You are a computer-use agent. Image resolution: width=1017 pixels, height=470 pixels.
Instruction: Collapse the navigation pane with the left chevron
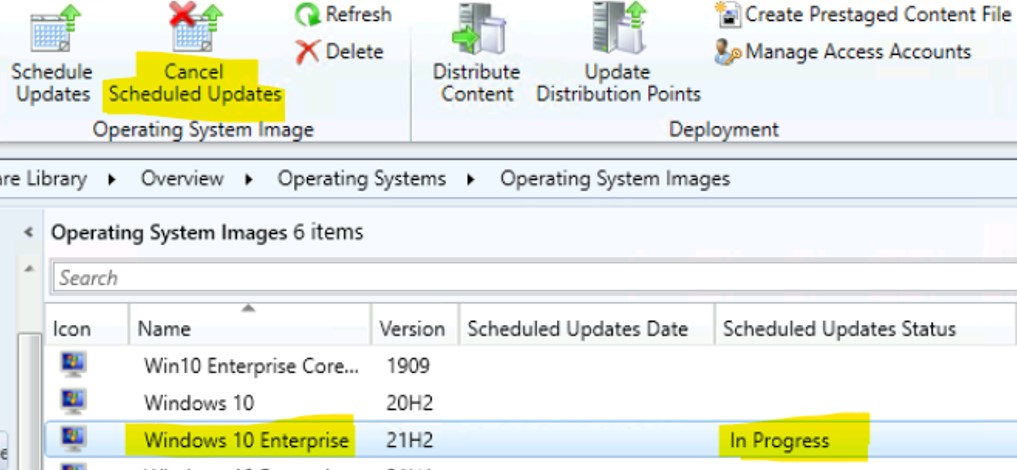click(28, 231)
